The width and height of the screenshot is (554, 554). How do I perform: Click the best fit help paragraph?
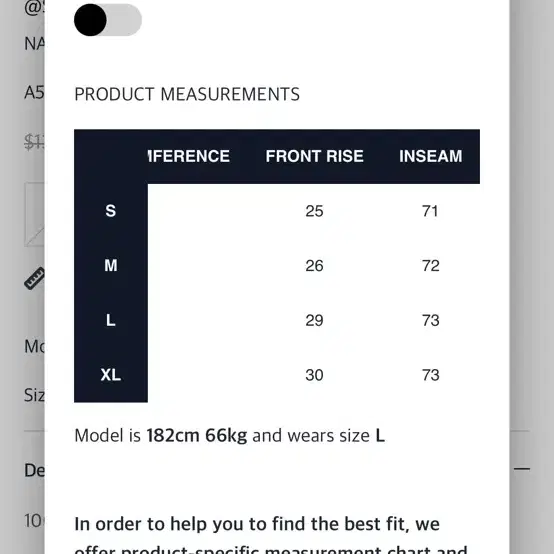271,534
